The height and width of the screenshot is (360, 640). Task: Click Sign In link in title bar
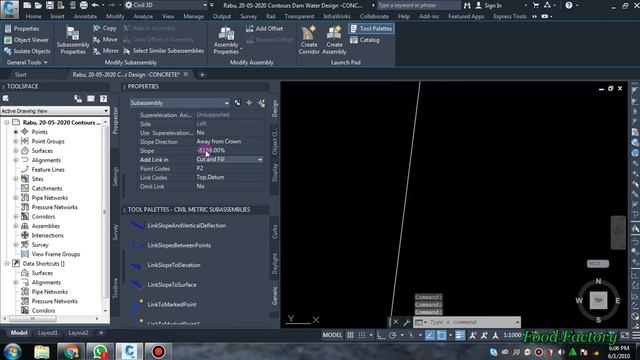coord(489,5)
